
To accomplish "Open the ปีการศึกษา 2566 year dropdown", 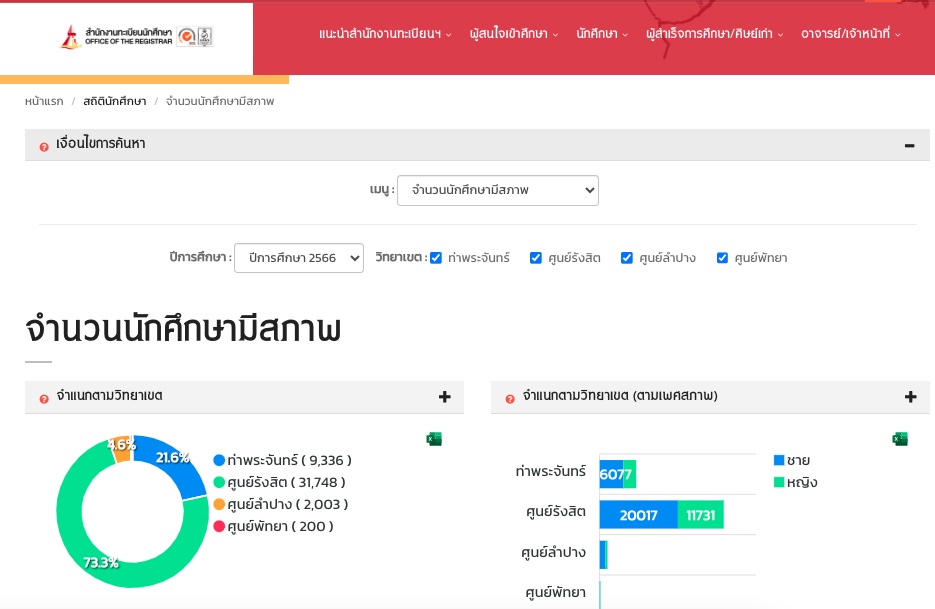I will coord(298,258).
